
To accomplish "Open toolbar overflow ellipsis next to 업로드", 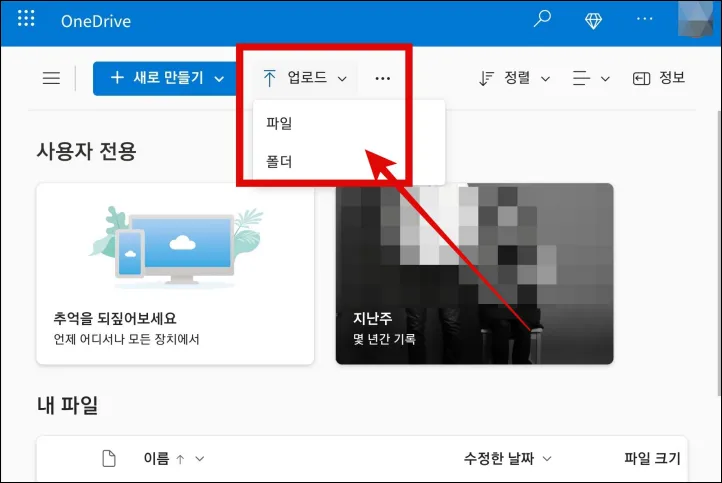I will tap(383, 79).
